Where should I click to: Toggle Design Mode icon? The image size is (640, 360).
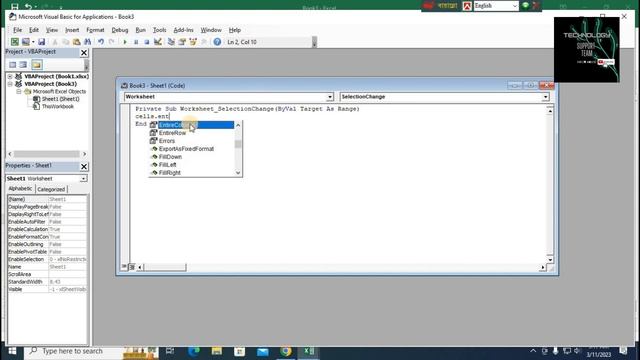tap(158, 42)
